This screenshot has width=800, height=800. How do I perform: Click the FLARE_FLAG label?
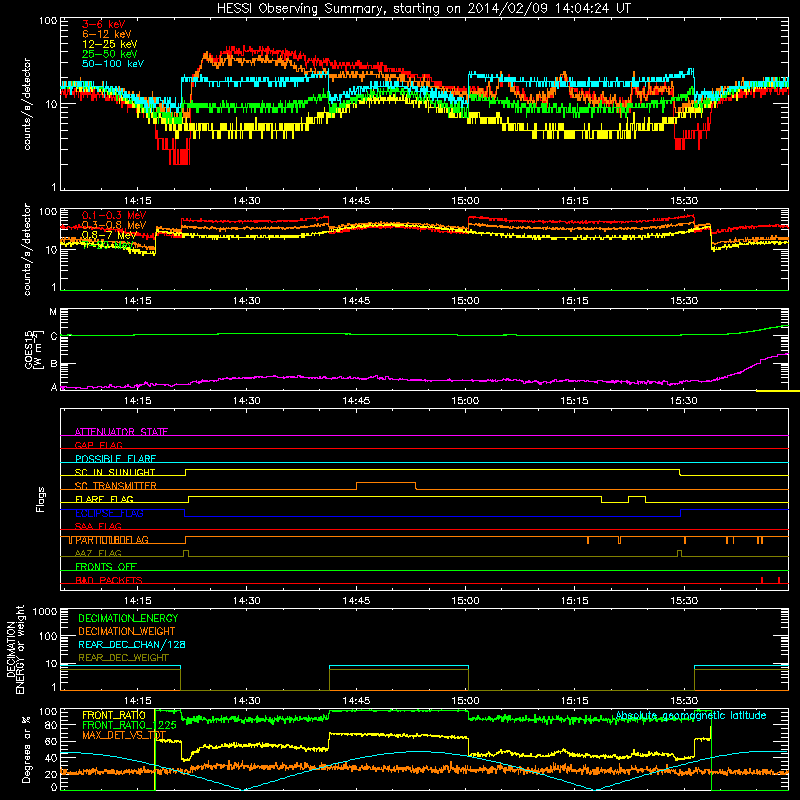[x=104, y=499]
